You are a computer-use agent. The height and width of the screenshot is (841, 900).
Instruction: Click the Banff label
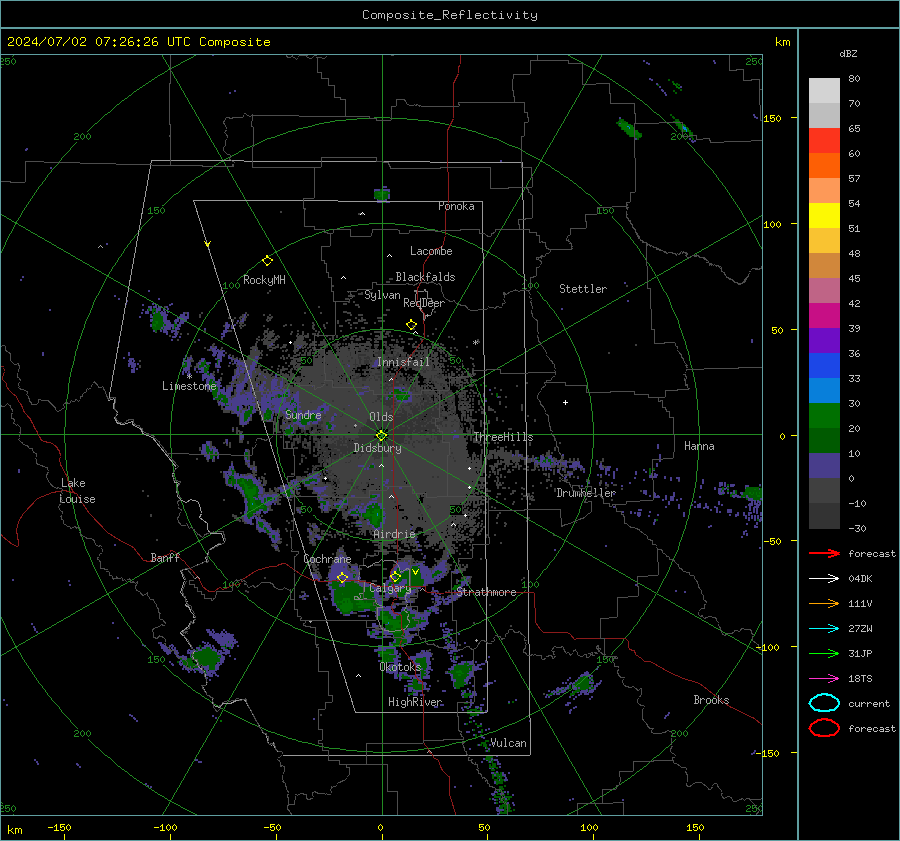(165, 557)
